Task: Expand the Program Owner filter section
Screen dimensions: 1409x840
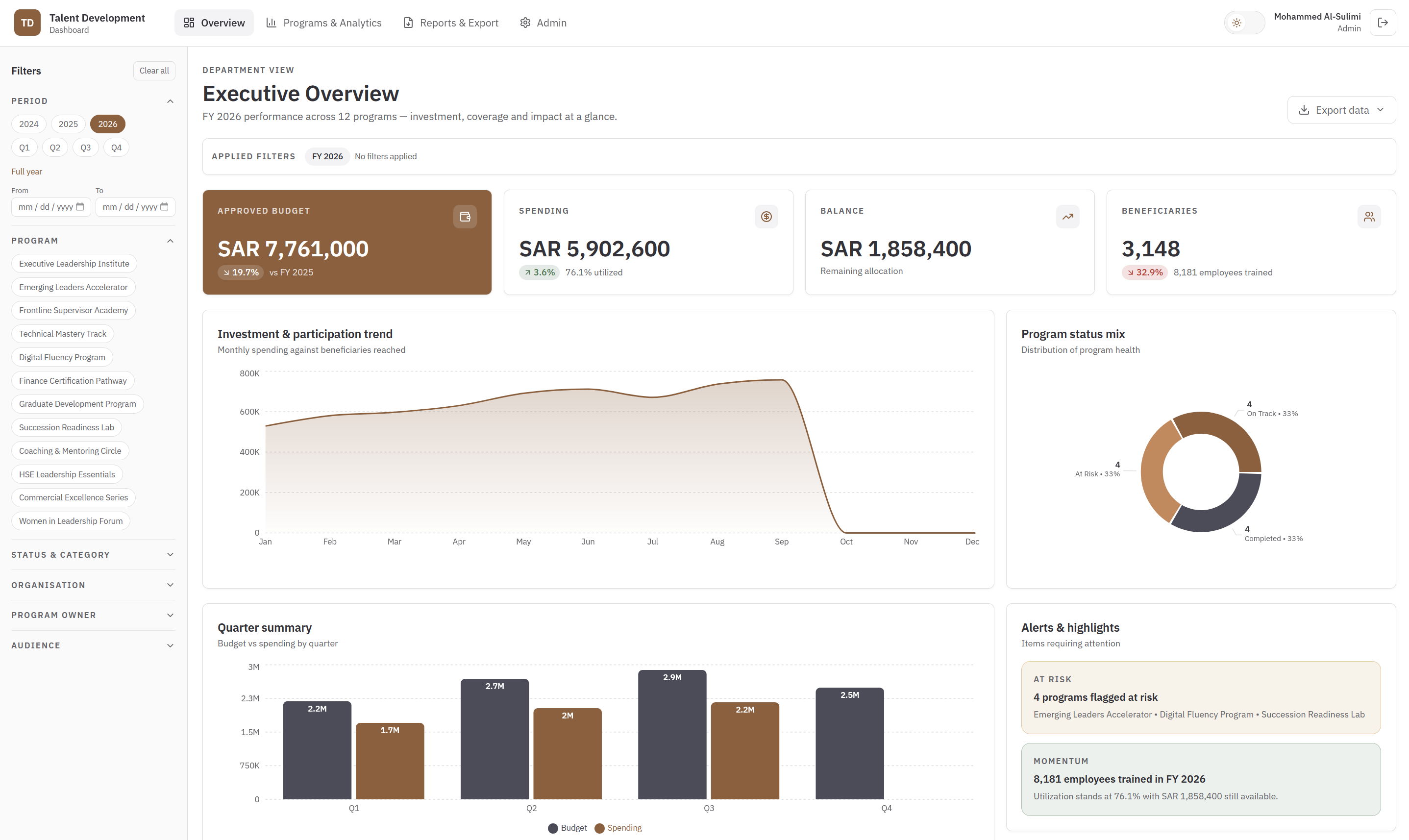Action: pos(93,615)
